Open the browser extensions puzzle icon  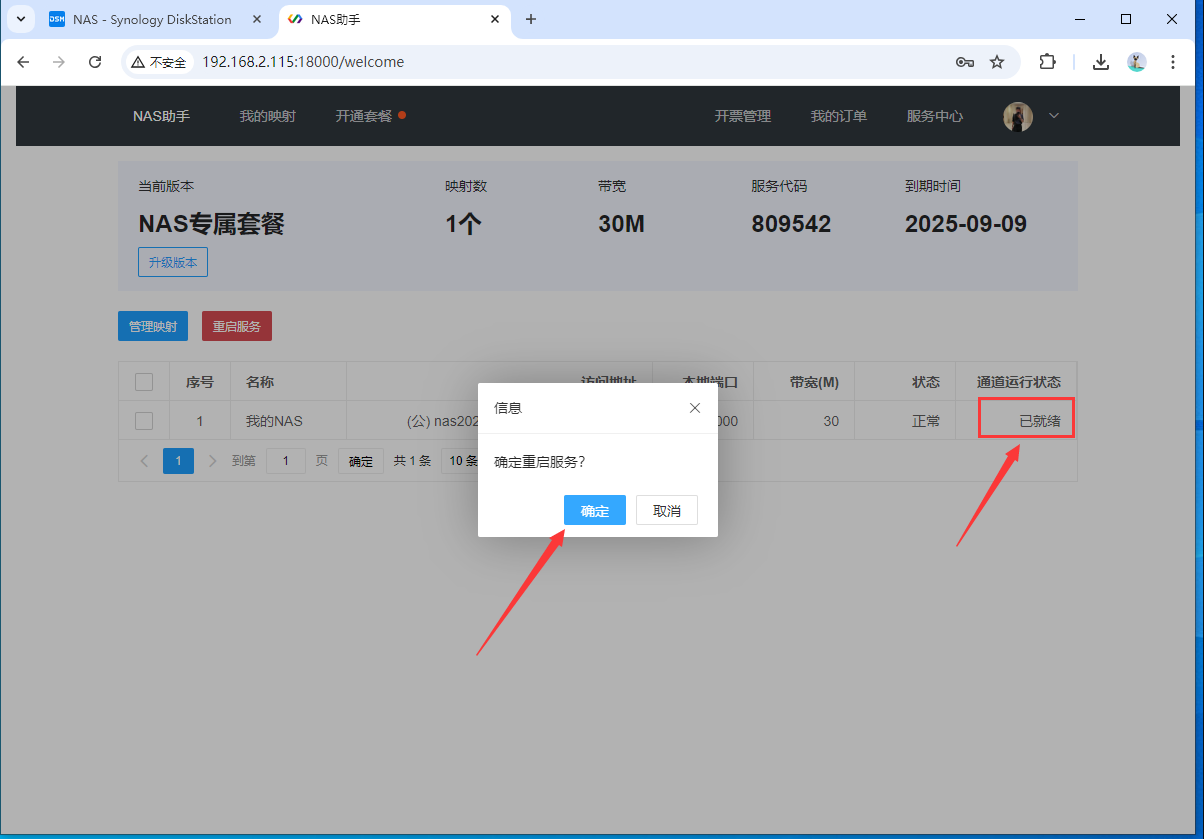[x=1047, y=62]
